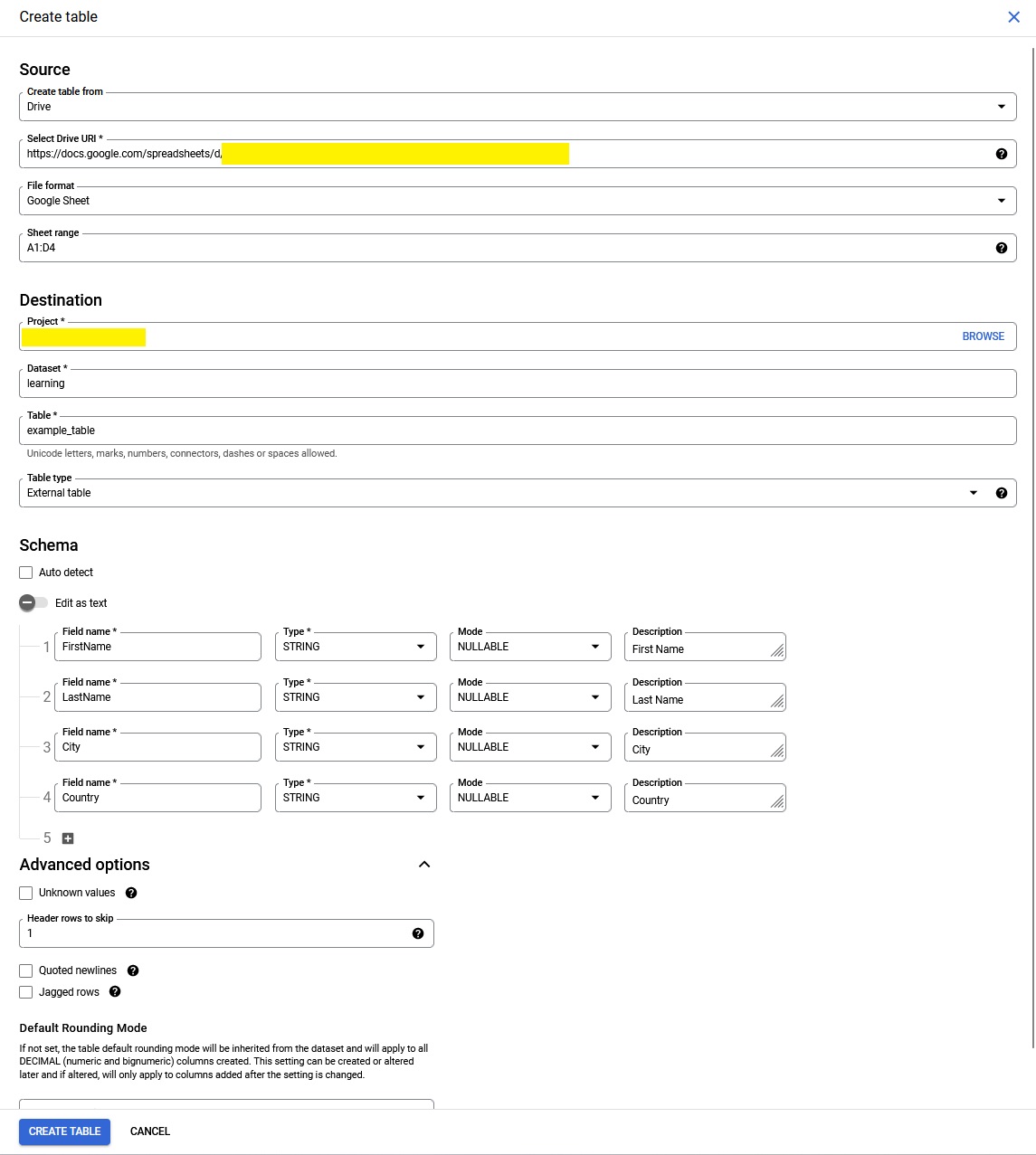Click resize handle of Last Name description
The height and width of the screenshot is (1155, 1036).
pos(777,702)
